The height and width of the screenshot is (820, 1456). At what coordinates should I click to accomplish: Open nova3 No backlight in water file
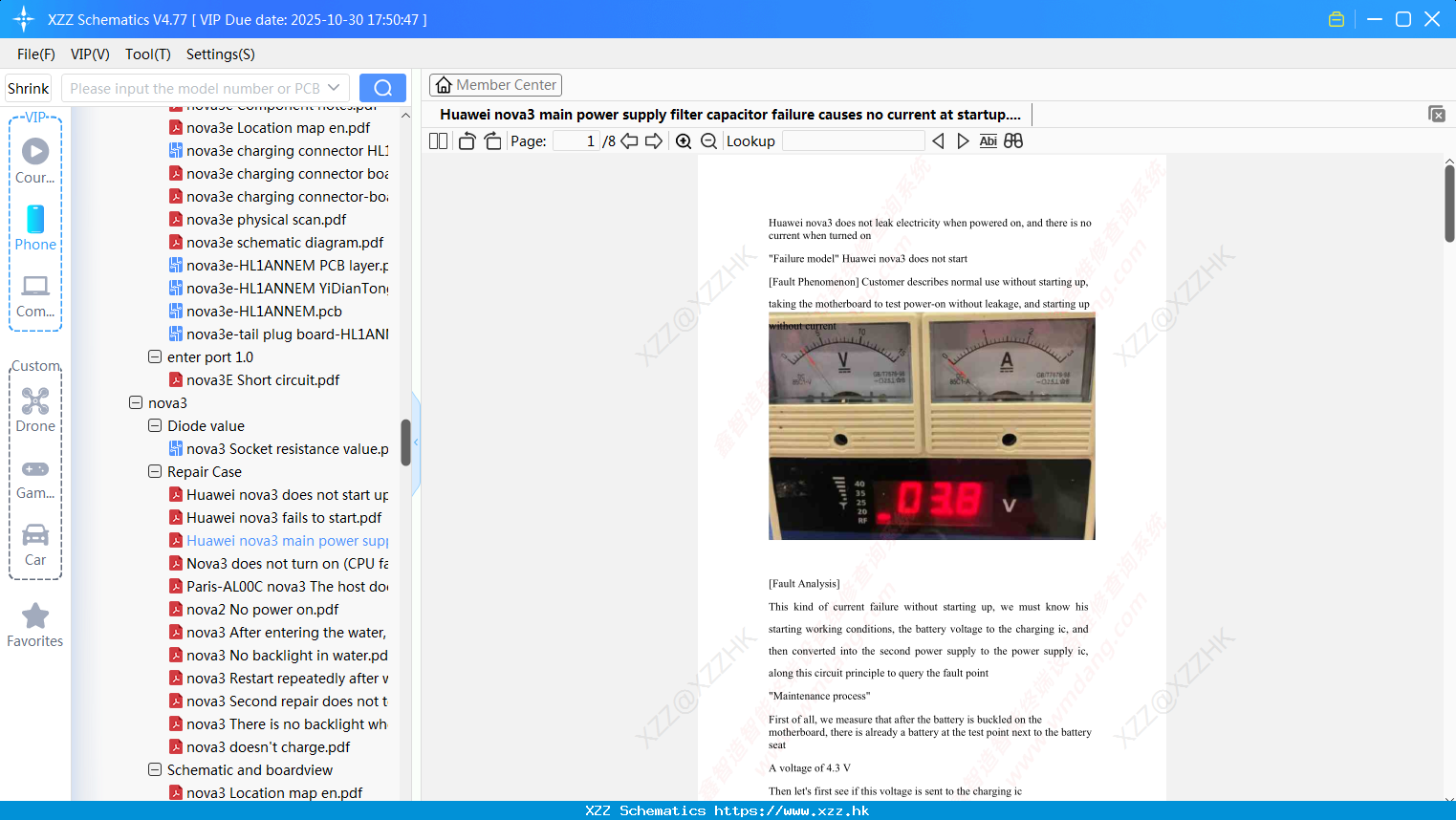(287, 655)
